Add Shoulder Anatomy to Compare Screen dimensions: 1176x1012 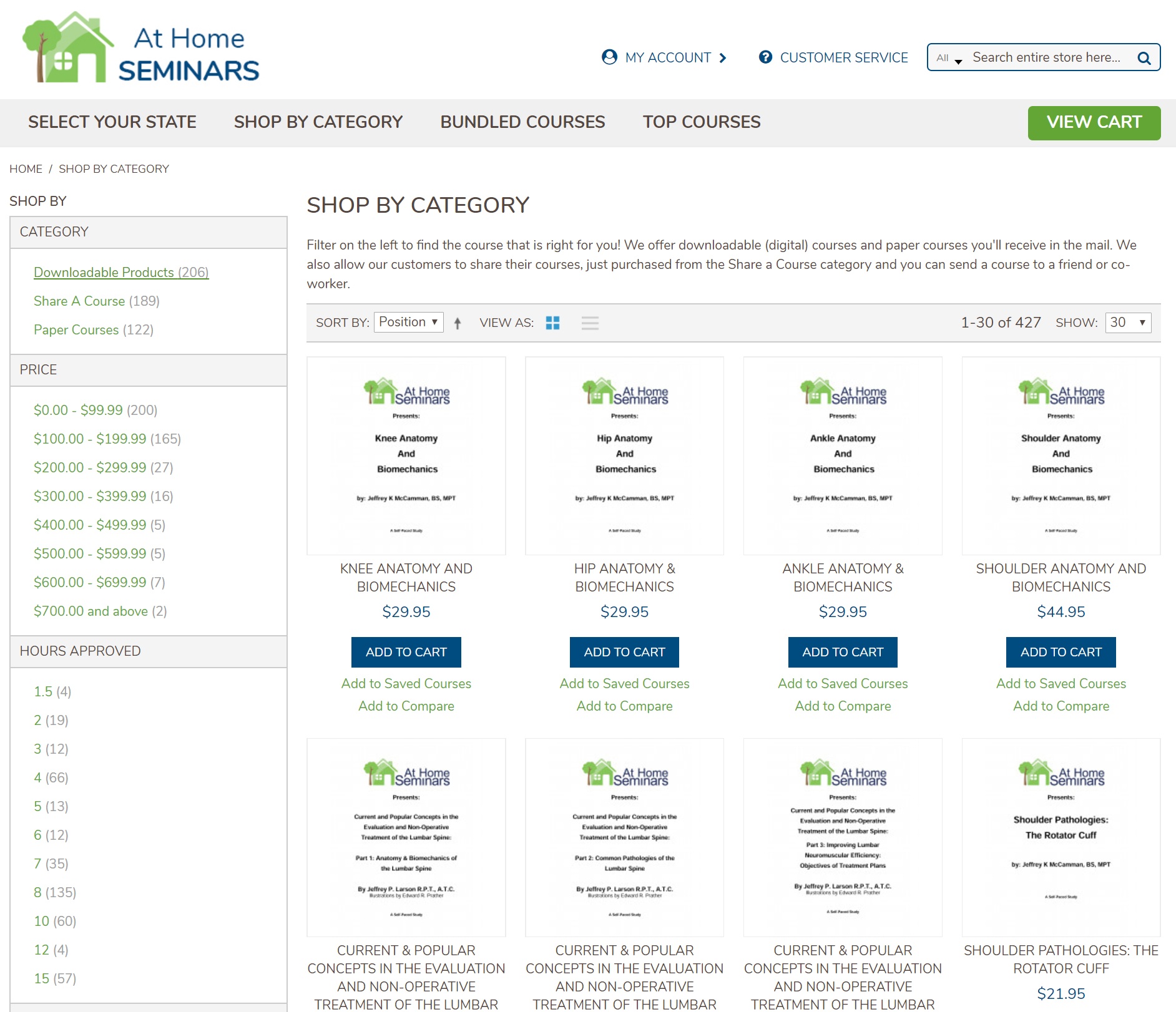pyautogui.click(x=1061, y=706)
